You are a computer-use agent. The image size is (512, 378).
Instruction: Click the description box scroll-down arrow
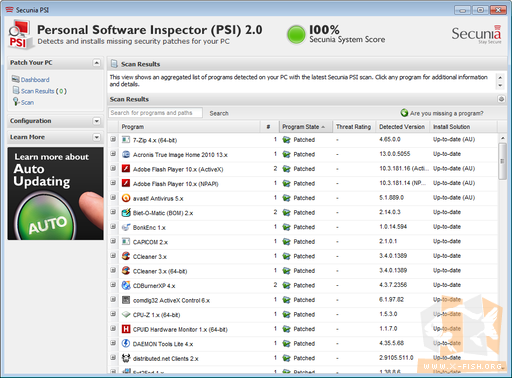coord(500,86)
